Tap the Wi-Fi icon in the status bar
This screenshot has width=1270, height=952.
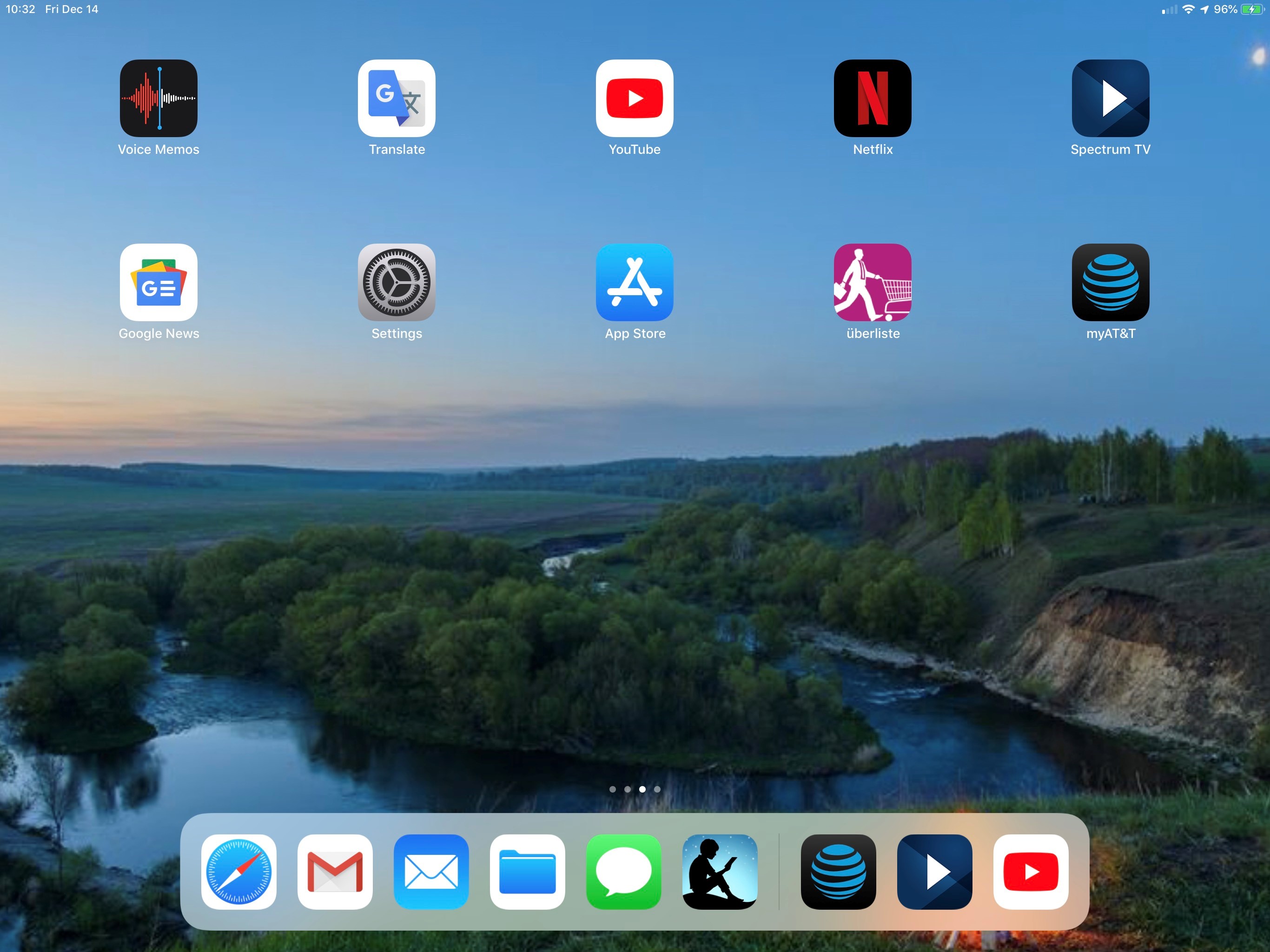coord(1189,9)
